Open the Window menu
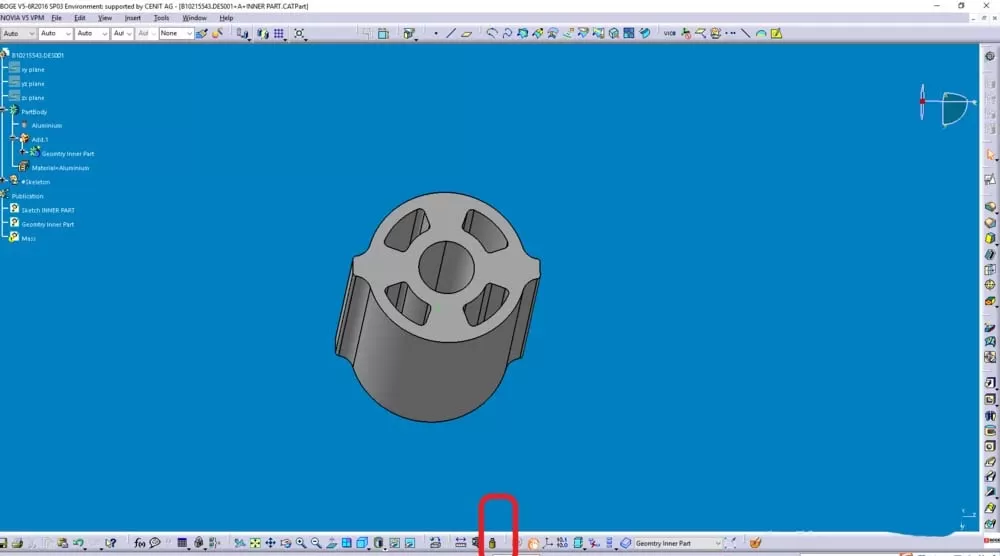This screenshot has height=556, width=1000. tap(195, 18)
